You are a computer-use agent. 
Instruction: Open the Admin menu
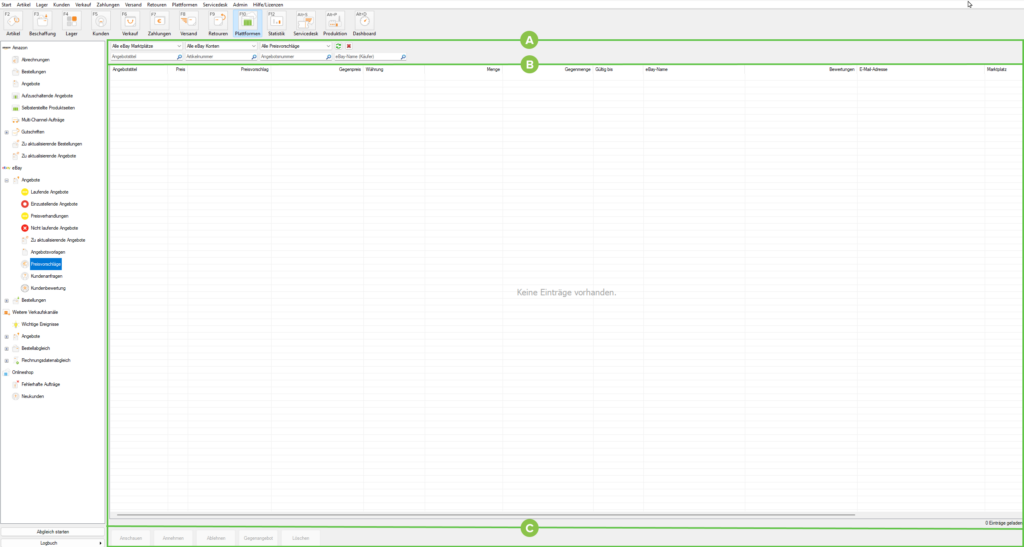[240, 4]
